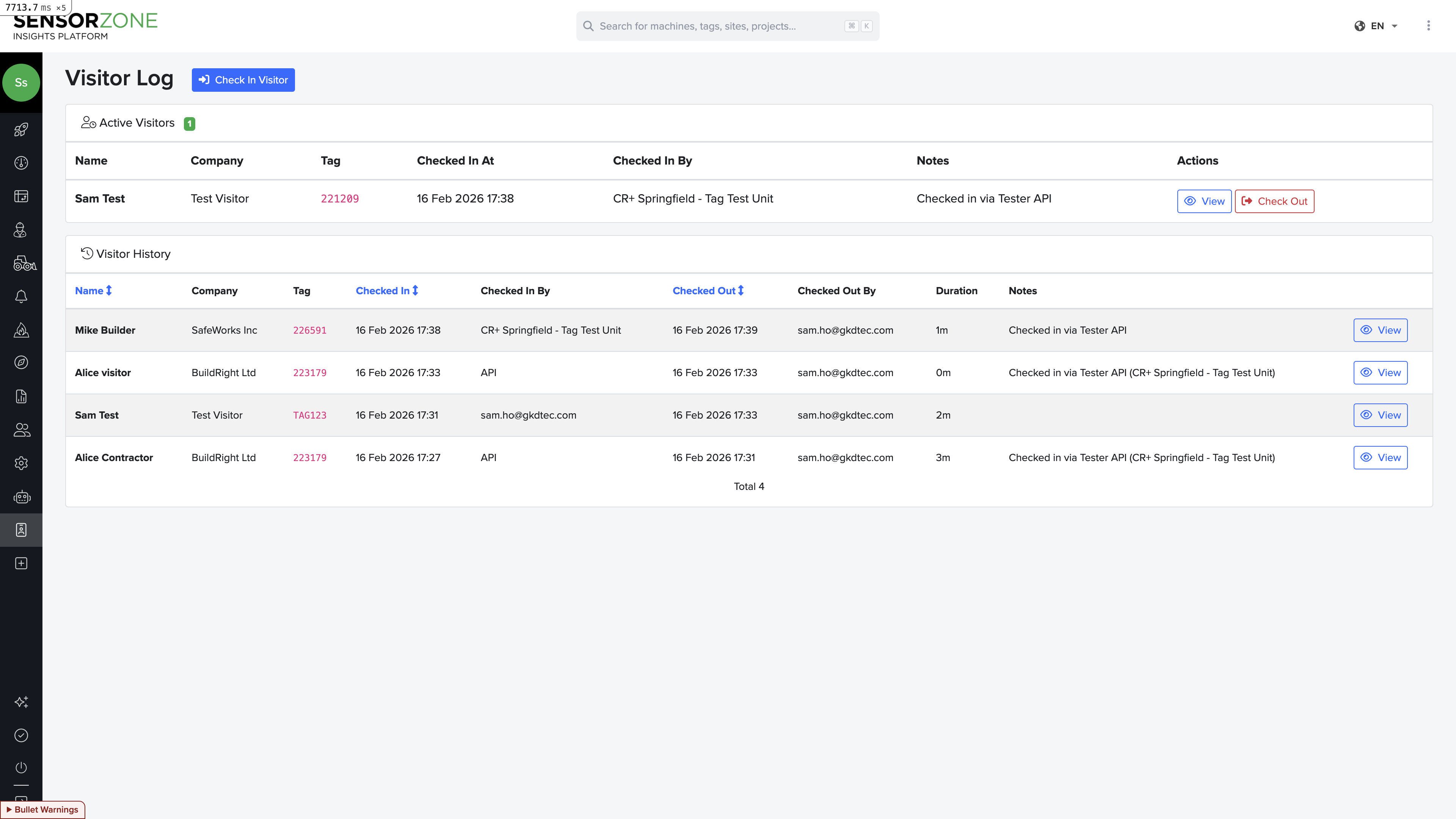Check Out active visitor Sam Test
The image size is (1456, 819).
[1274, 201]
